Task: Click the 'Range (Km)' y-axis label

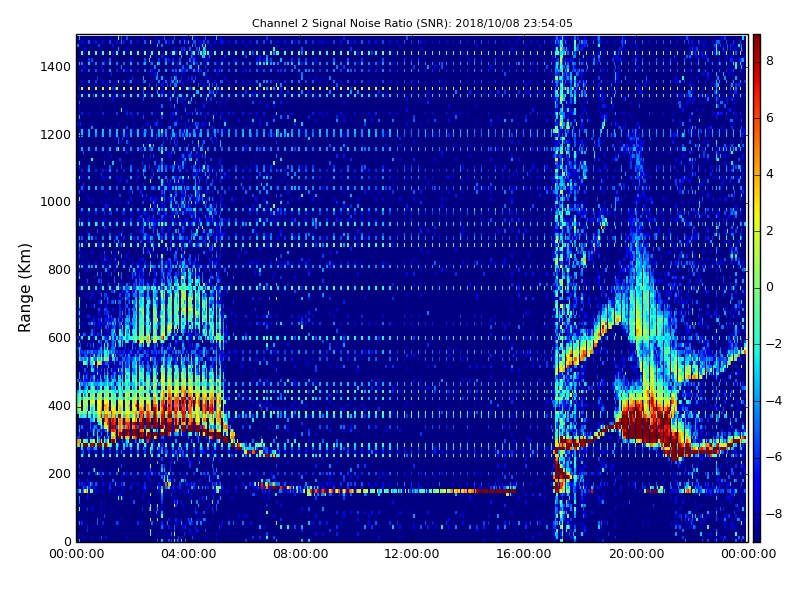Action: tap(24, 288)
